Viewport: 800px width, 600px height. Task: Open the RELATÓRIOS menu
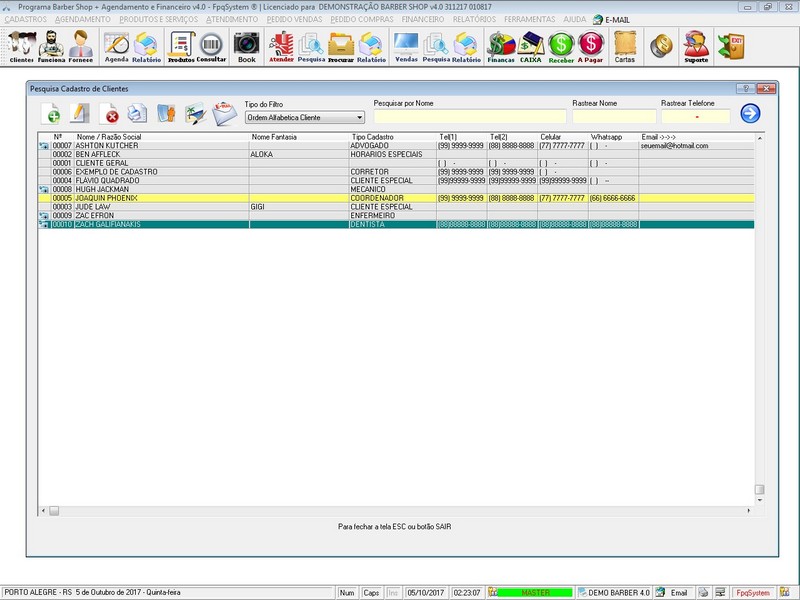(x=474, y=19)
